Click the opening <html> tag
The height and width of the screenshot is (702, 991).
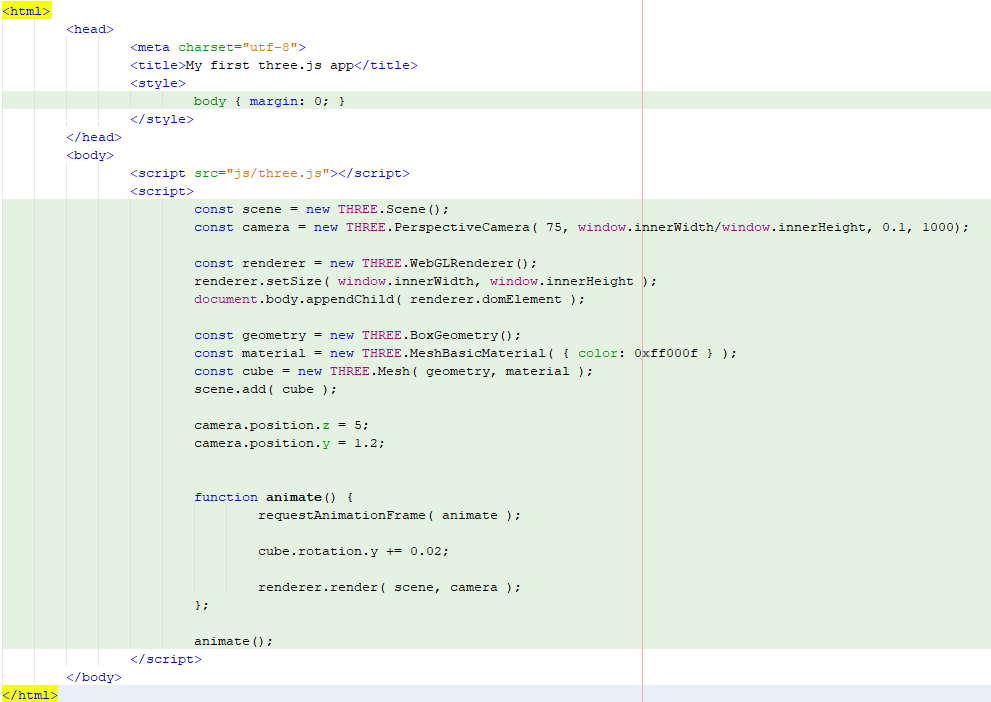(x=26, y=11)
